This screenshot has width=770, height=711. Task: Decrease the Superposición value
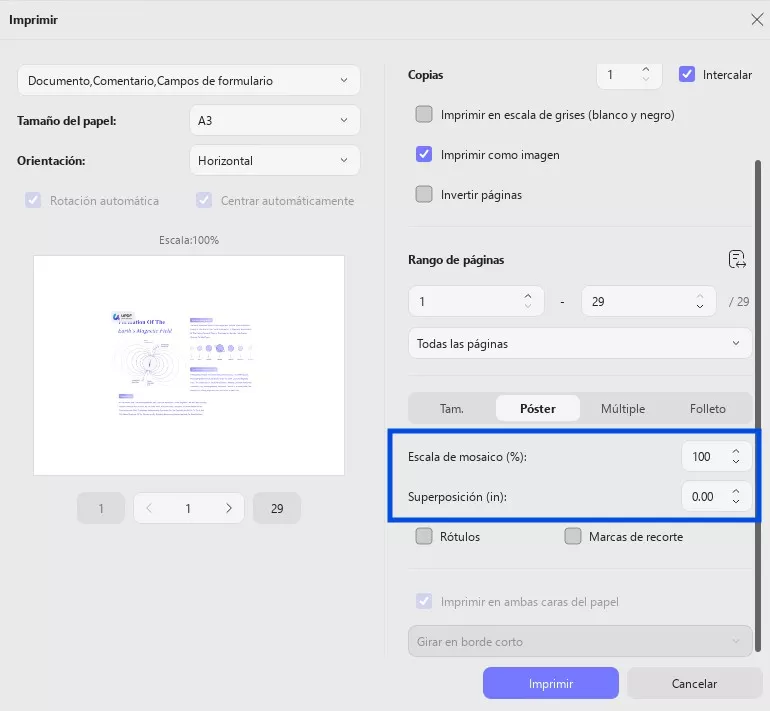(x=736, y=501)
